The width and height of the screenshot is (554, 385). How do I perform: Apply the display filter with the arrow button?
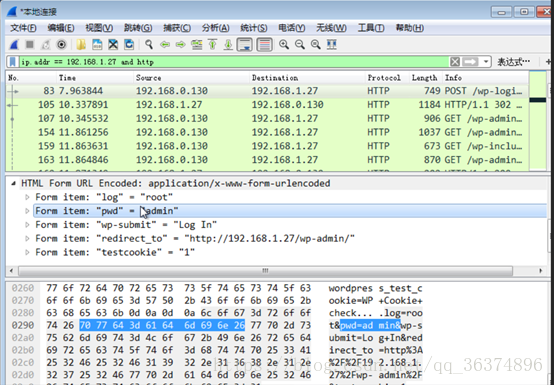[470, 62]
